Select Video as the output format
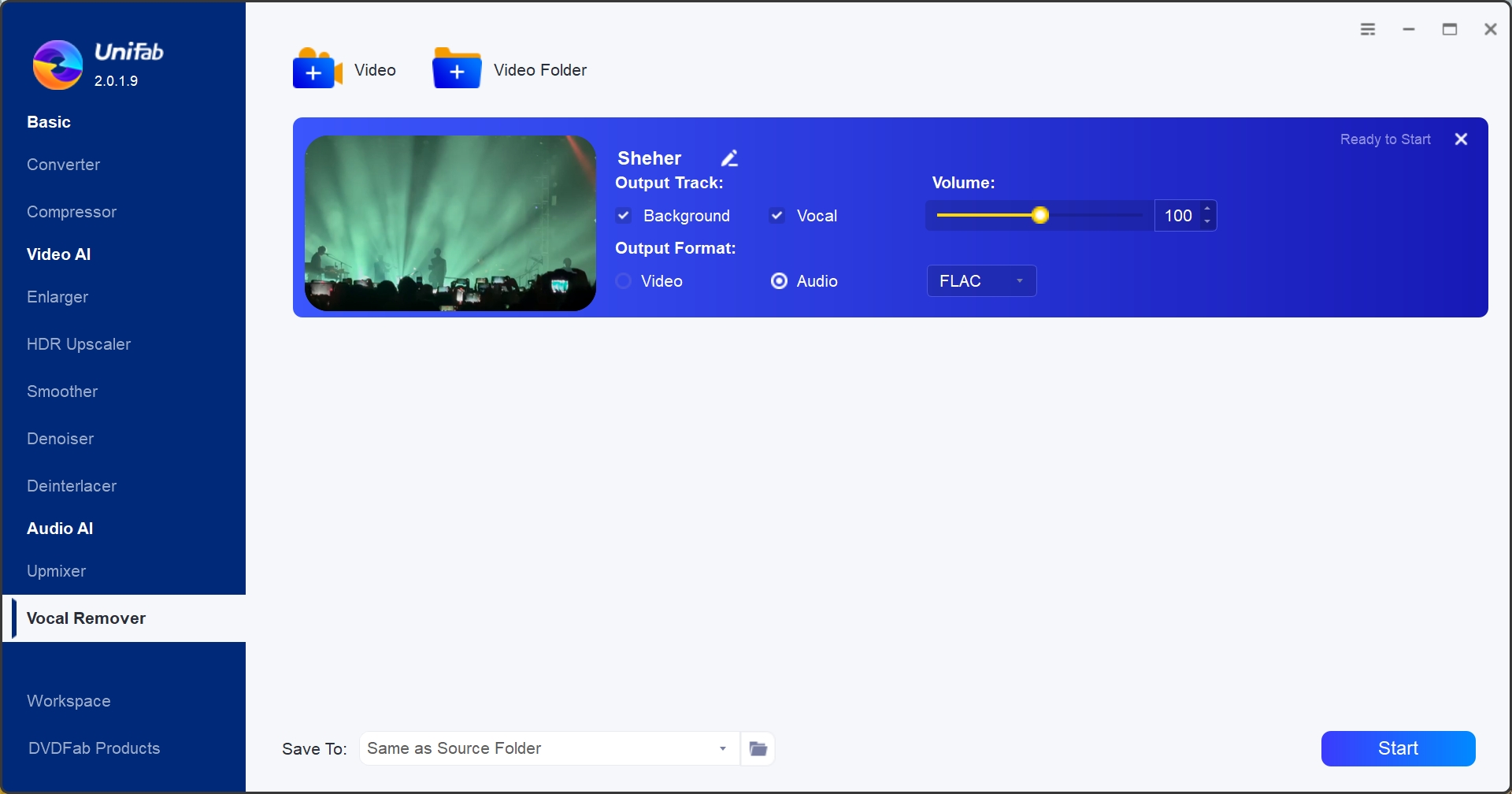 tap(623, 280)
